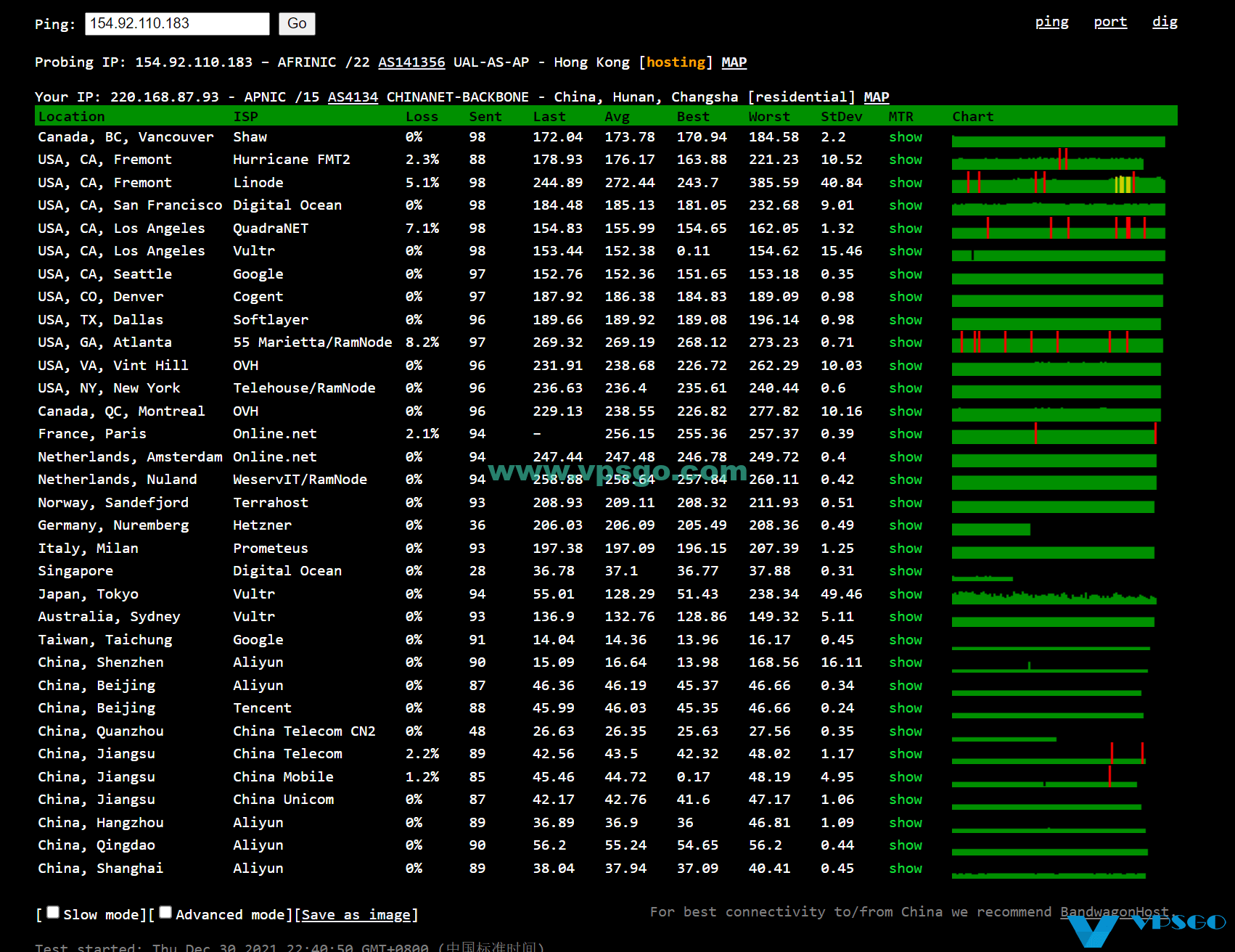Viewport: 1235px width, 952px height.
Task: Show MTR for Japan Tokyo Vultr
Action: click(906, 594)
